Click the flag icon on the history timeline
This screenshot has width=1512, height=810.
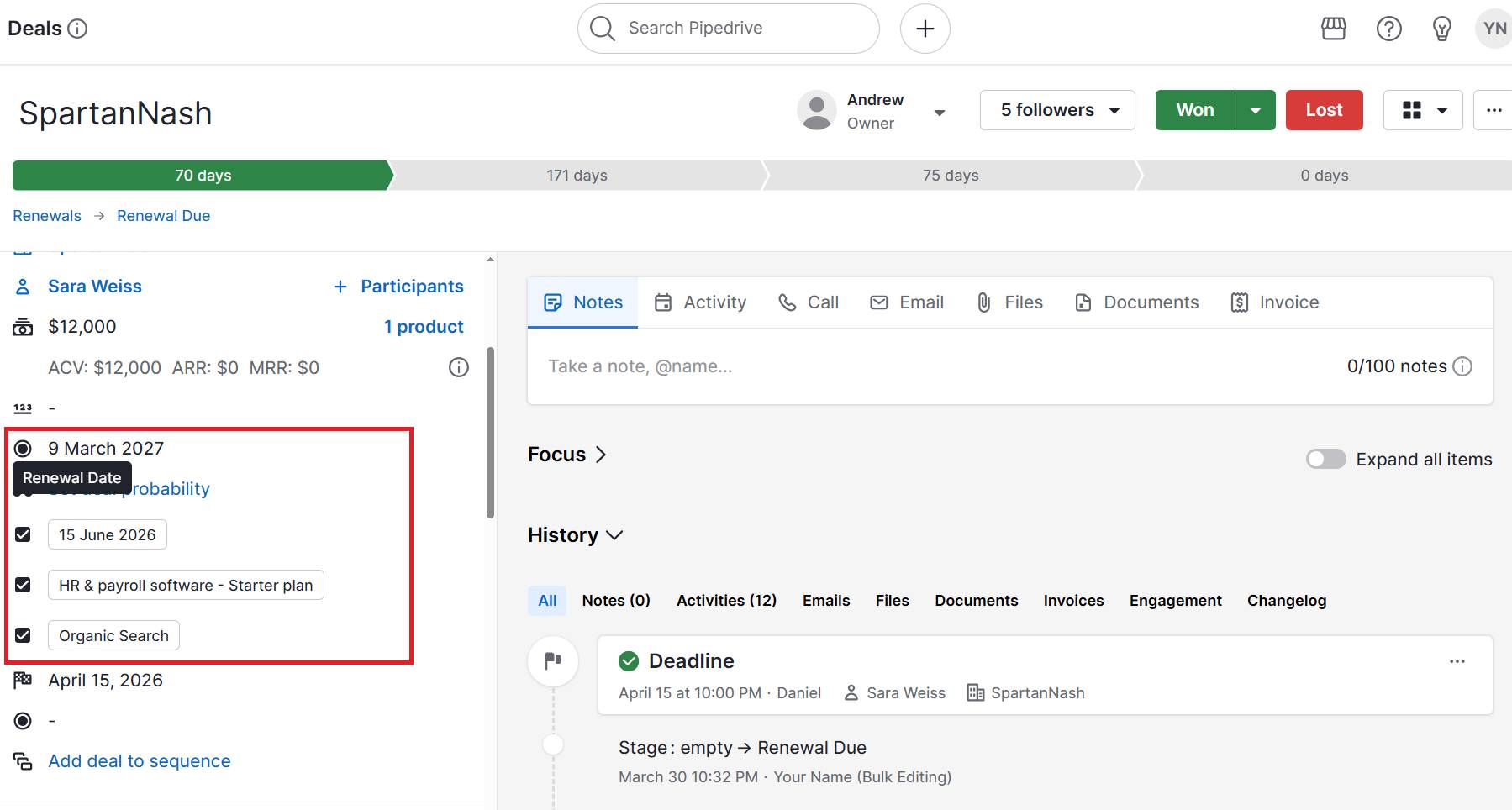tap(552, 661)
